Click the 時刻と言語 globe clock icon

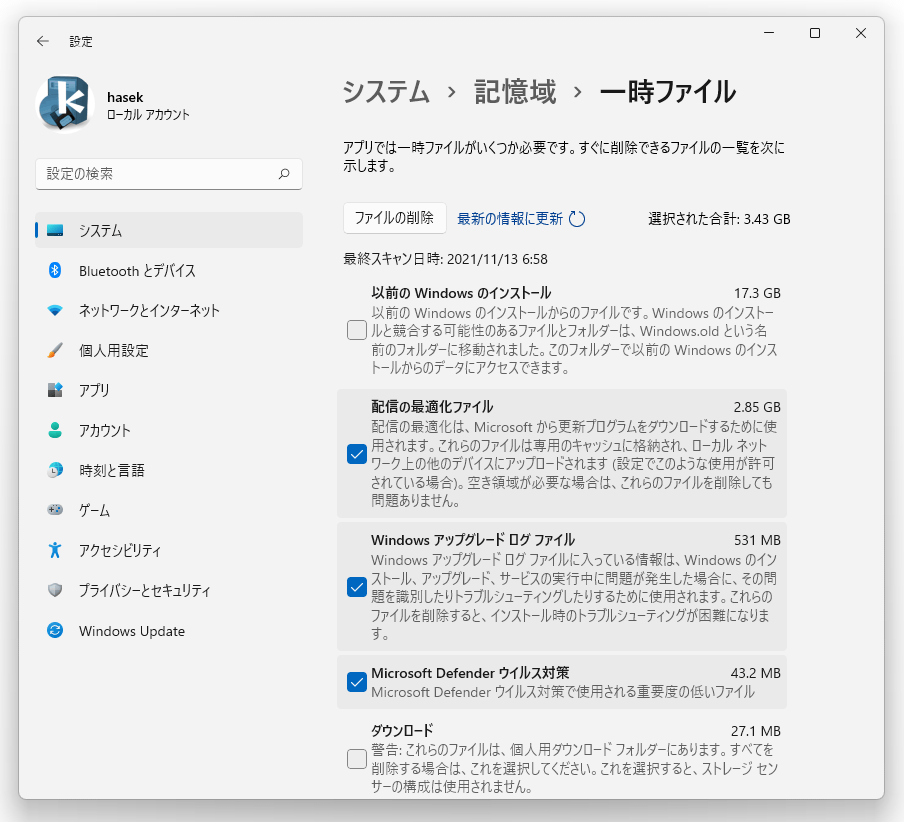click(x=55, y=470)
